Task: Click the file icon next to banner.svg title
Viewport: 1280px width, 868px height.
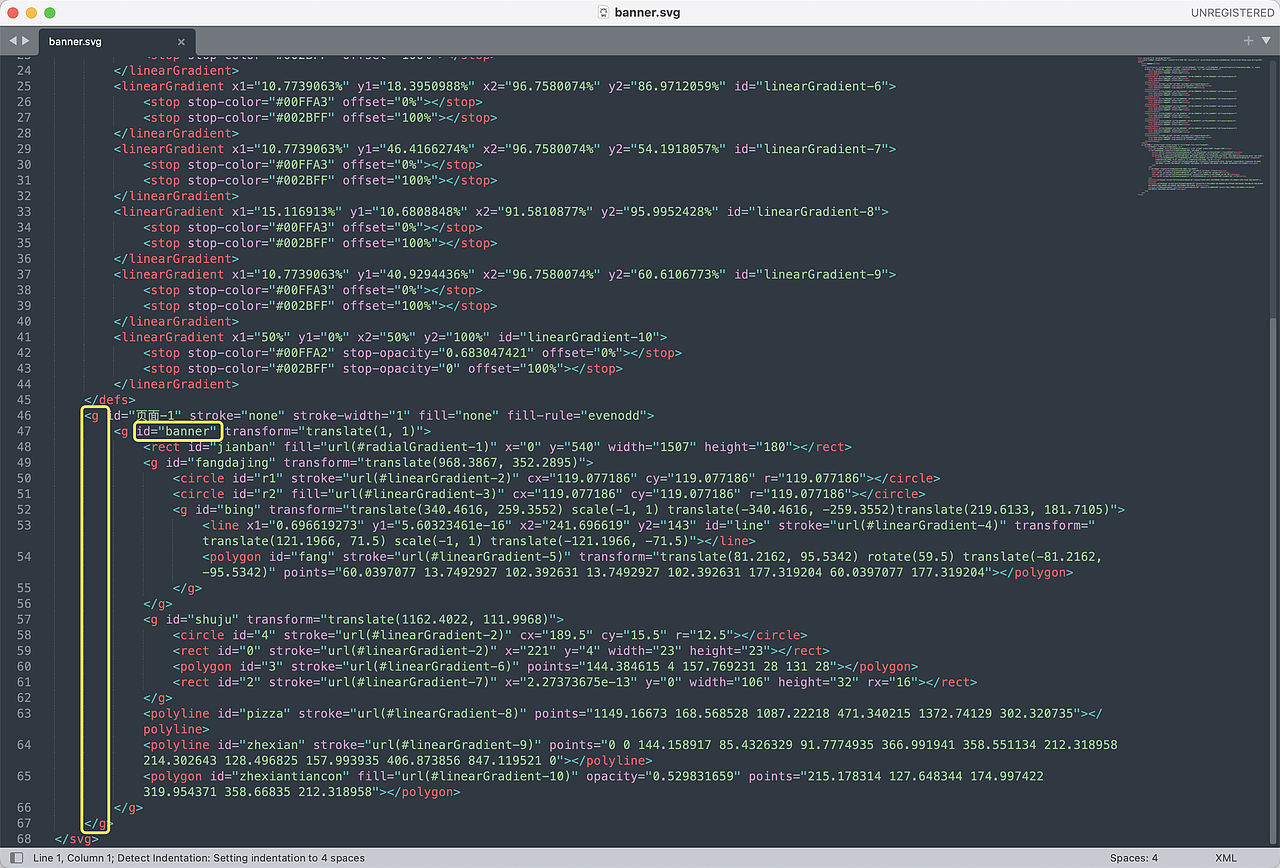Action: (x=603, y=12)
